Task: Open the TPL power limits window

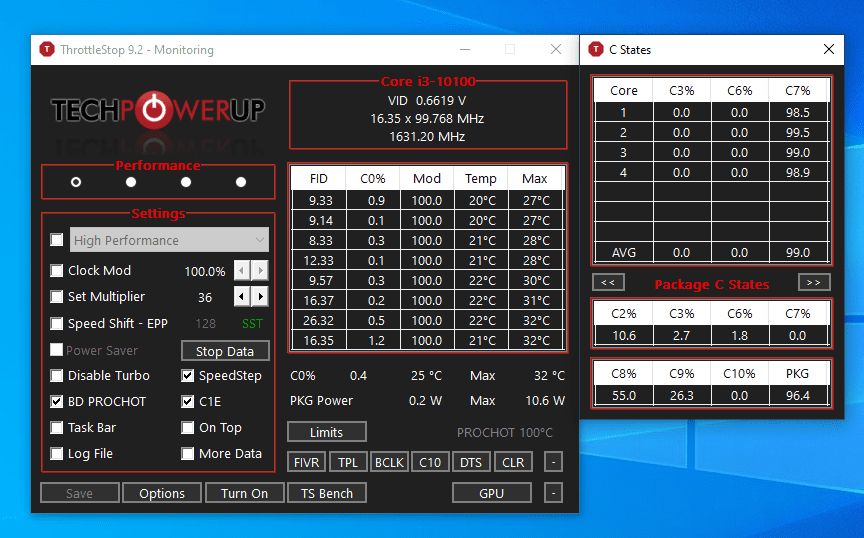Action: (x=348, y=462)
